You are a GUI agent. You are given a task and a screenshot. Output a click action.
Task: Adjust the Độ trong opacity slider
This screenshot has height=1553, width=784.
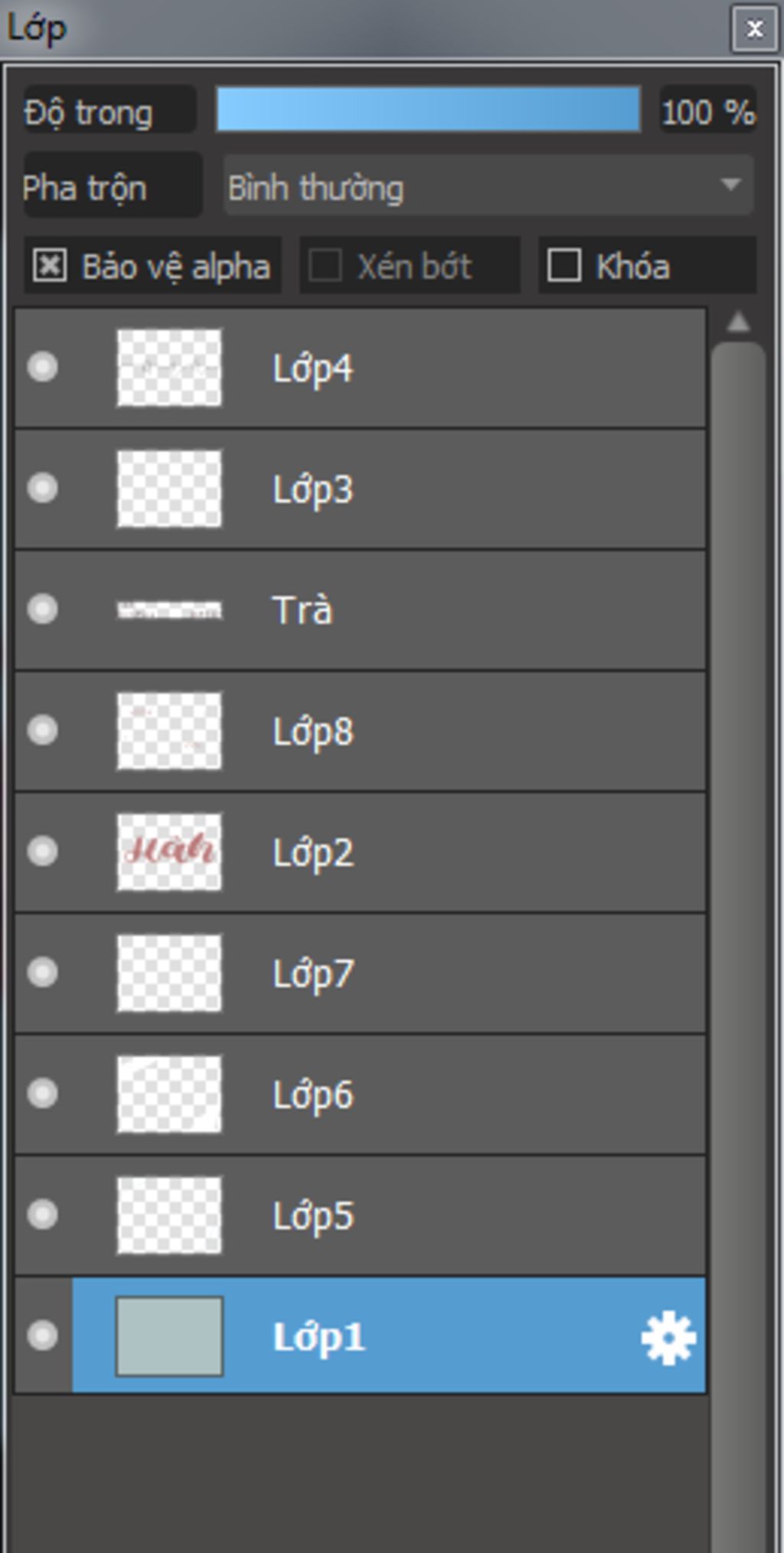coord(428,110)
